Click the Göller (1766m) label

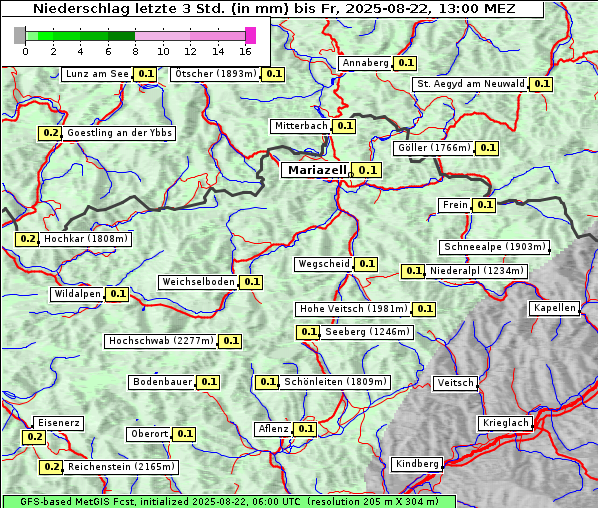(x=434, y=148)
